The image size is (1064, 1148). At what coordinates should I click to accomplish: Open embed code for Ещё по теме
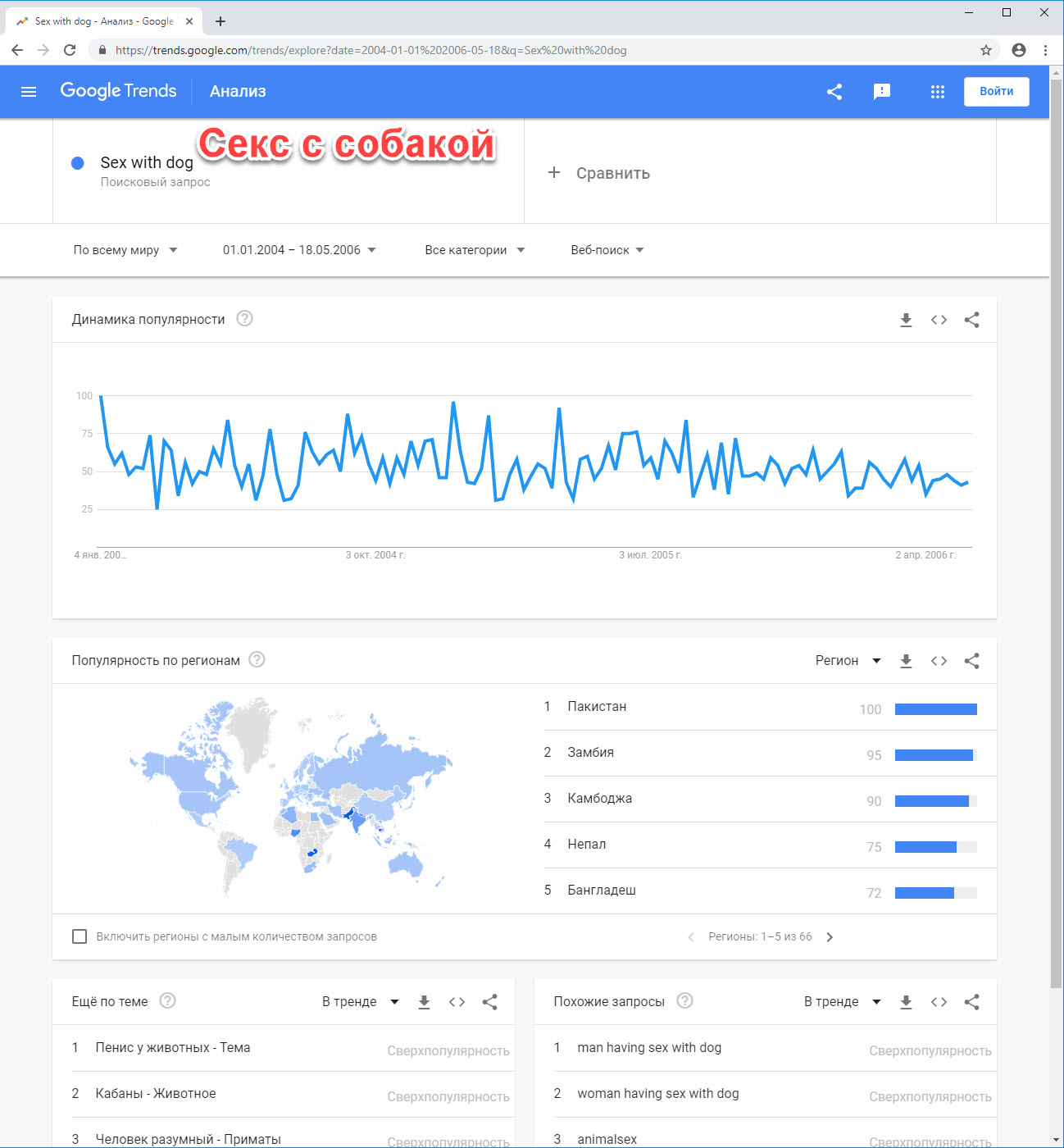point(457,1002)
